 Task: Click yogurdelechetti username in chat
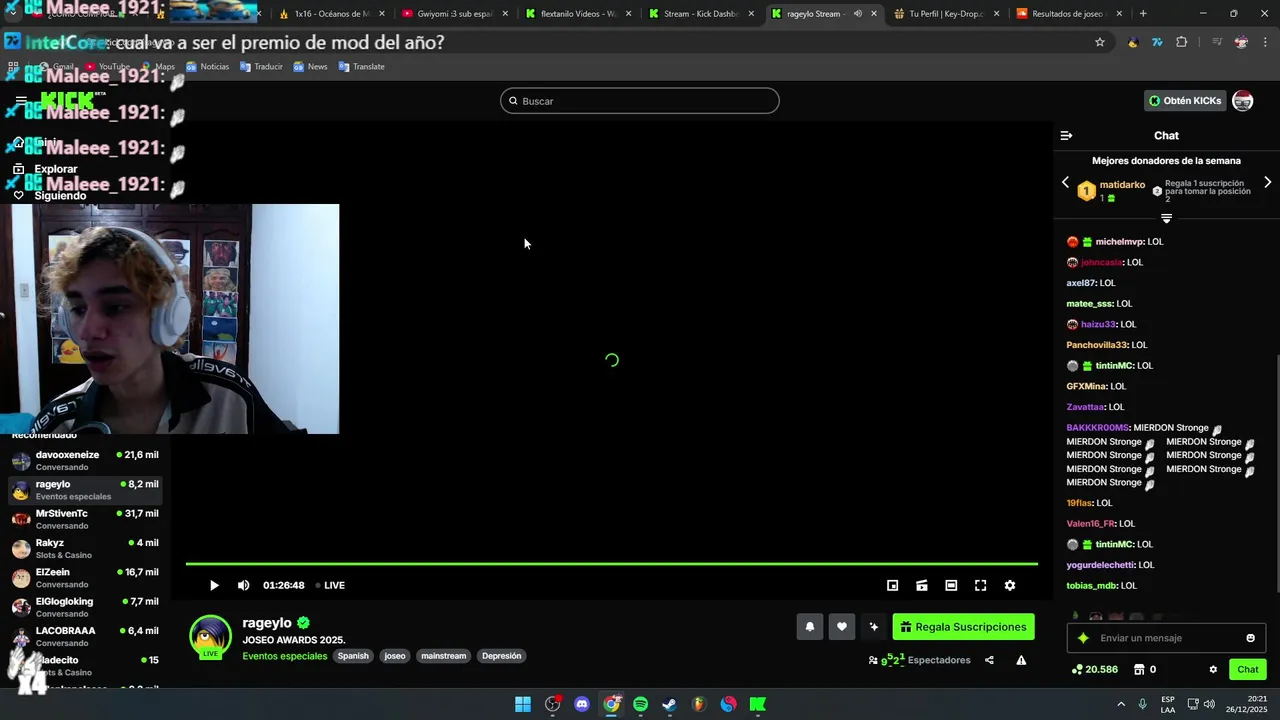(1100, 565)
